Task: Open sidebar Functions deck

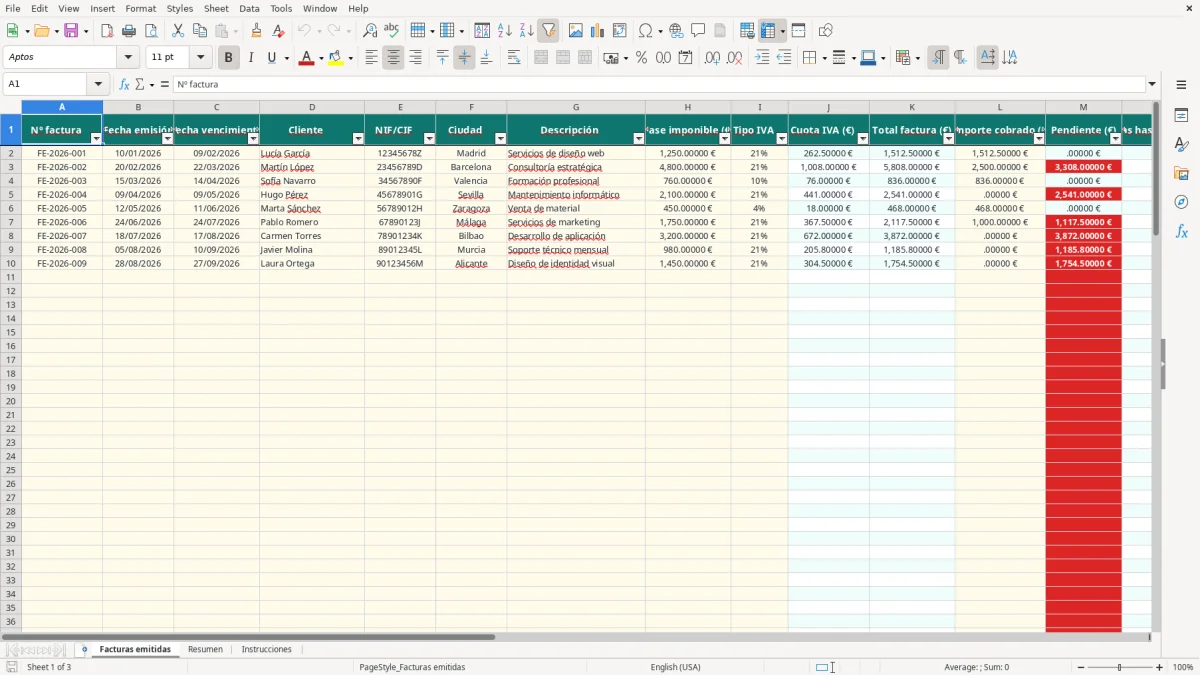Action: coord(1181,232)
